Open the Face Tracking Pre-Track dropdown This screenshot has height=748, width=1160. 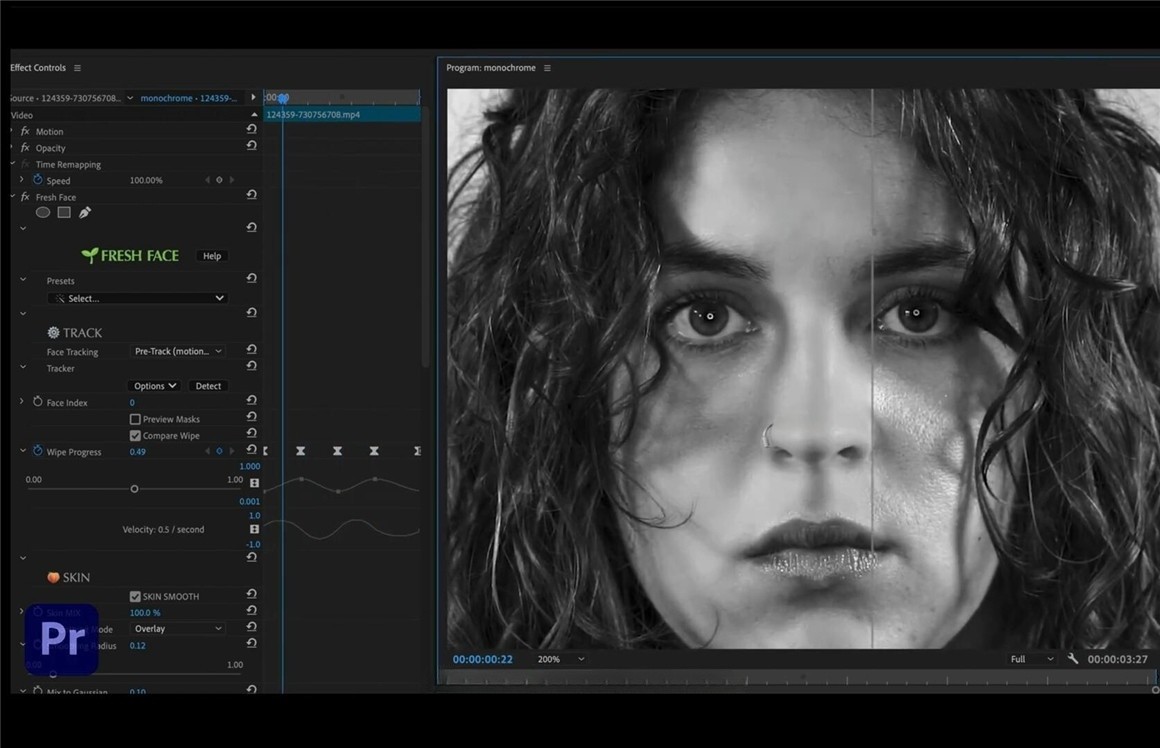[x=177, y=351]
